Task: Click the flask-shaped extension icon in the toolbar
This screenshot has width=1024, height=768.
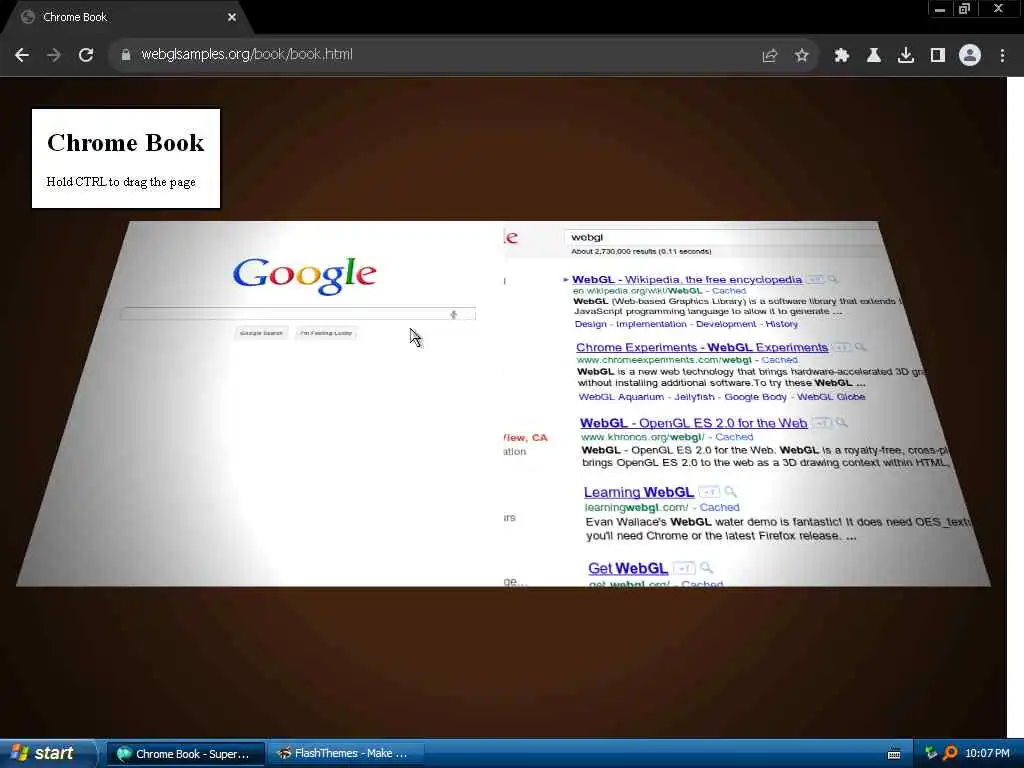Action: point(873,56)
